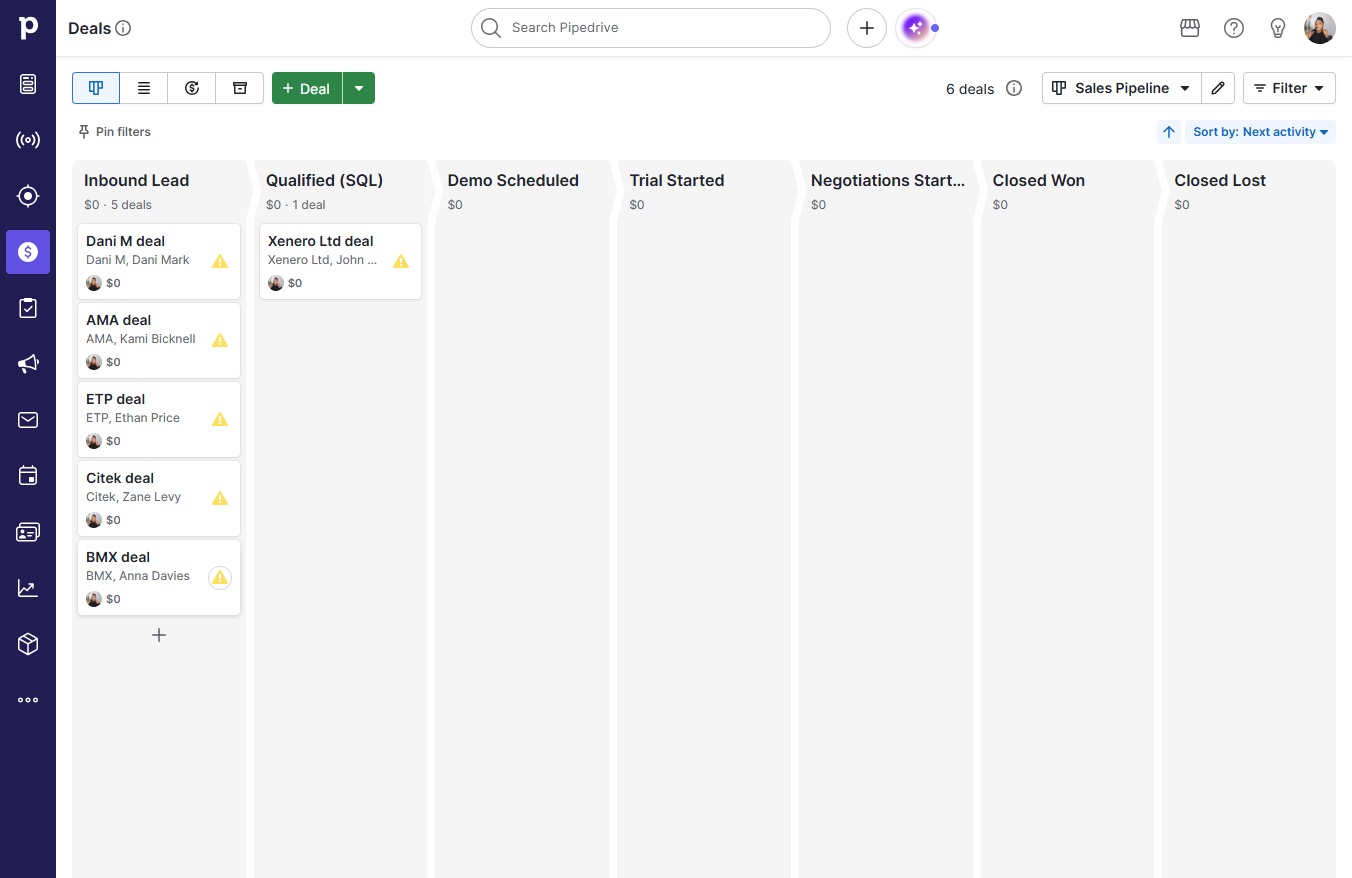
Task: Click the Search Pipedrive field
Action: pos(651,28)
